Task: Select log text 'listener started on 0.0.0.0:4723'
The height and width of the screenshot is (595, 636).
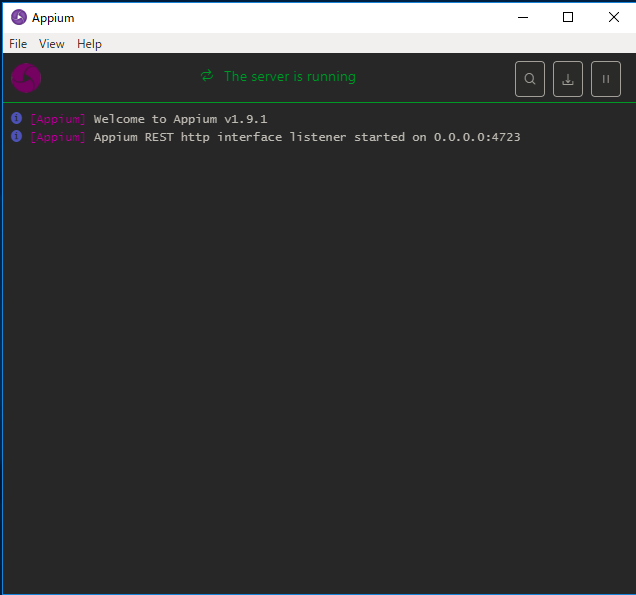Action: tap(405, 137)
